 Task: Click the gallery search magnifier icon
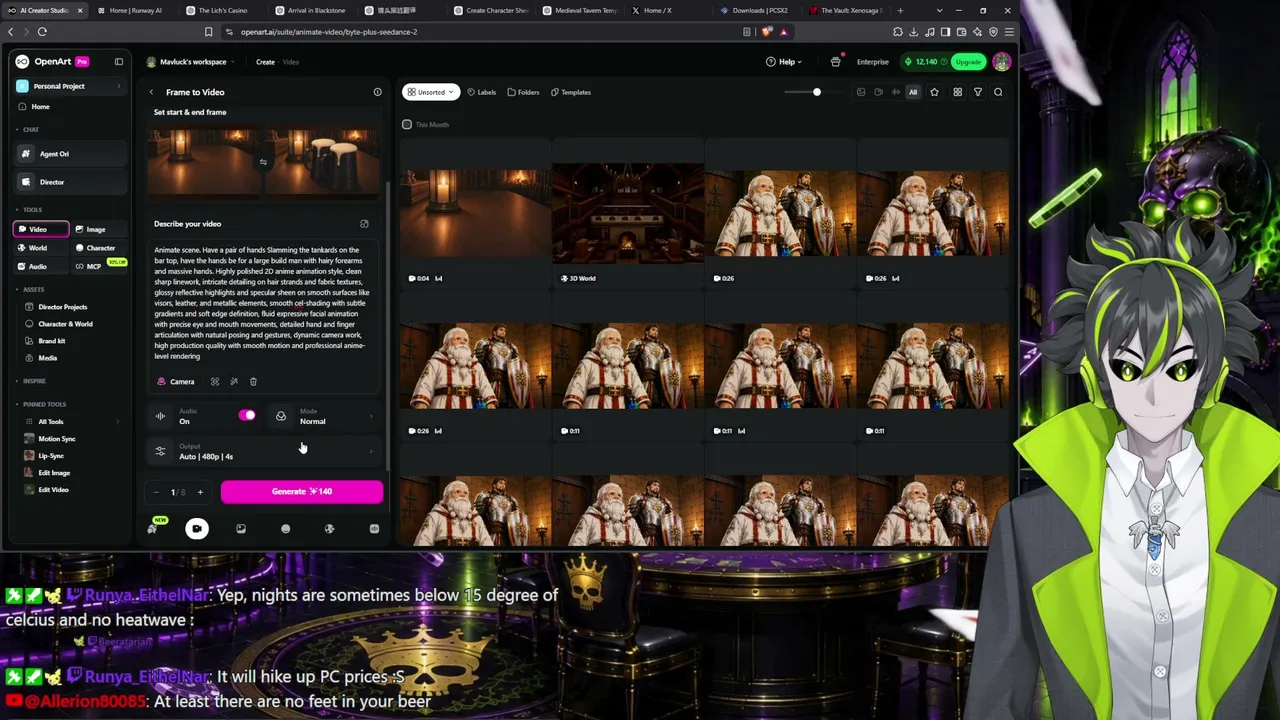[x=998, y=92]
